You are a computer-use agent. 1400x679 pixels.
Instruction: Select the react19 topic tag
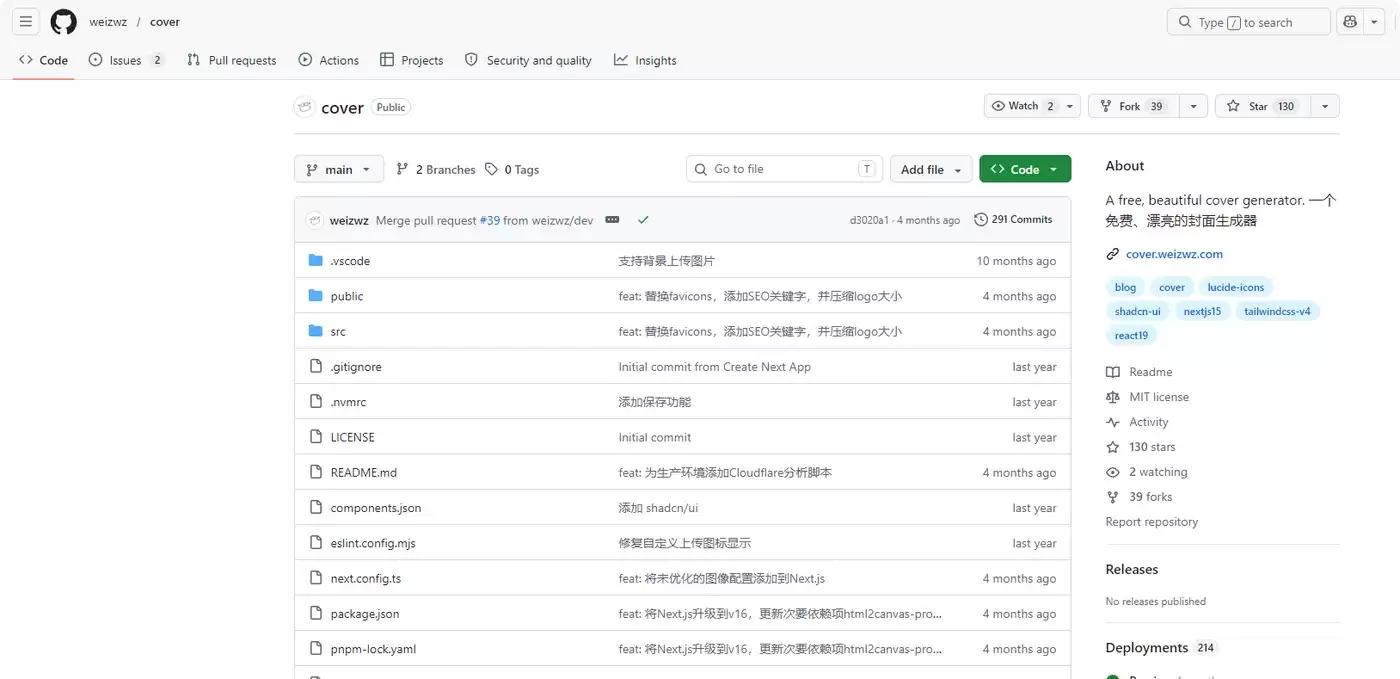coord(1131,335)
